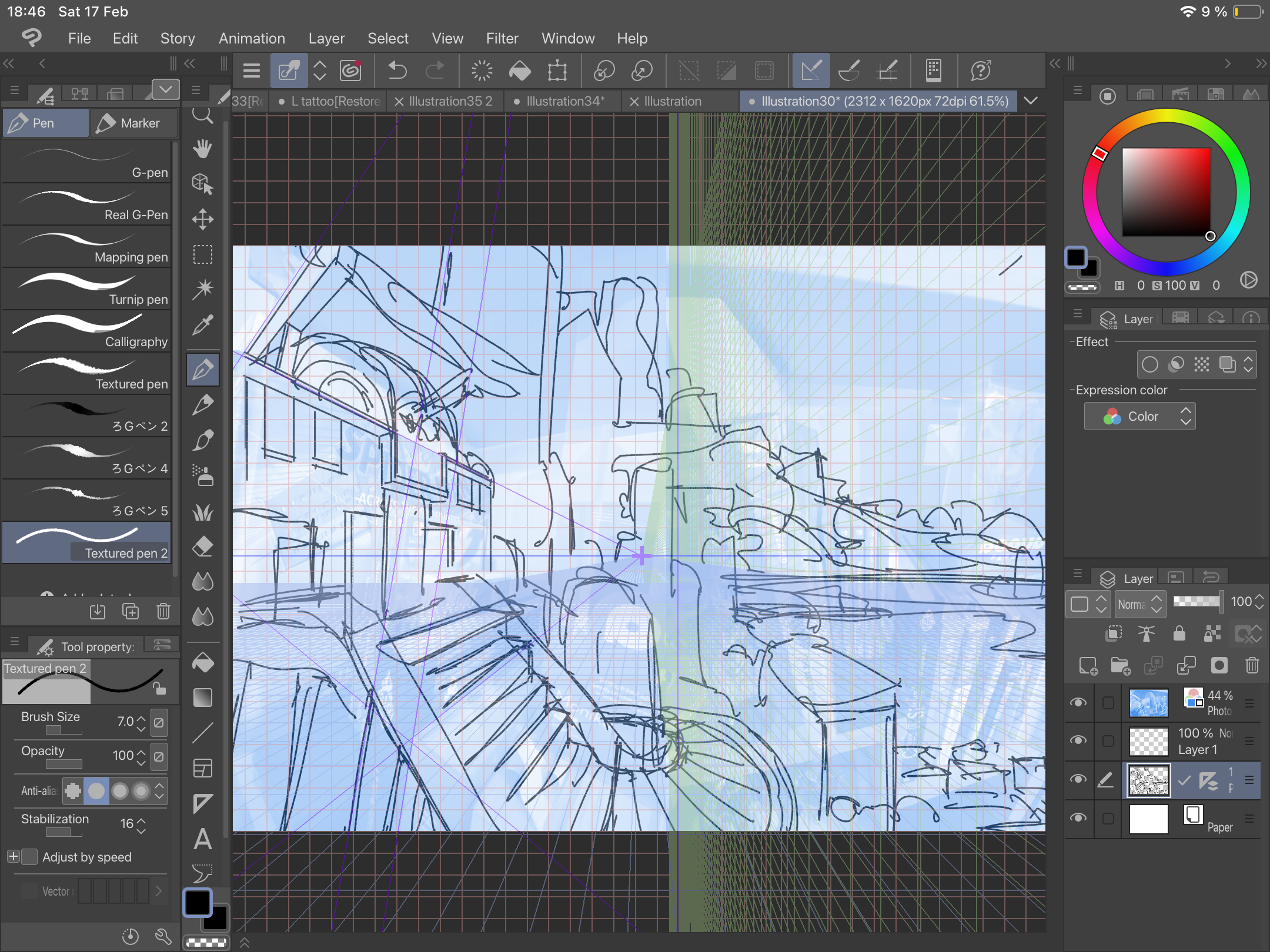Enable Adjust by speed checkbox
Image resolution: width=1270 pixels, height=952 pixels.
(29, 857)
